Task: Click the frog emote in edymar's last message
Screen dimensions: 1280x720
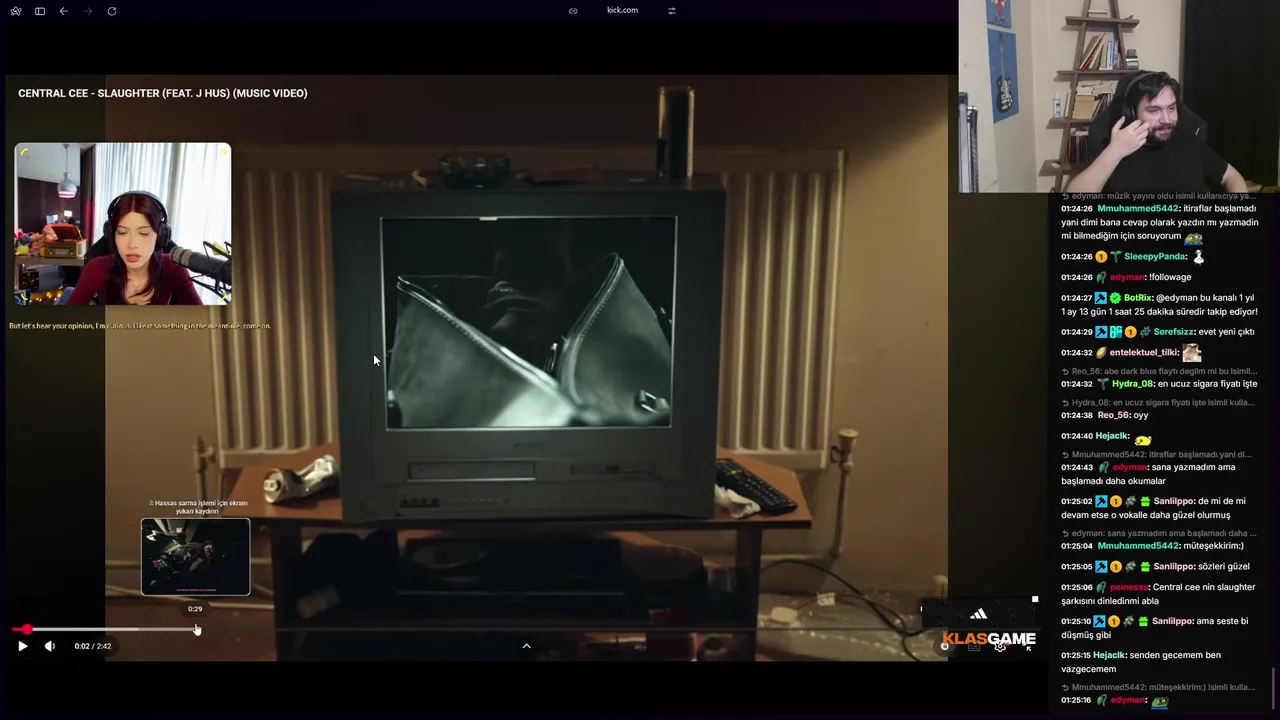Action: coord(1159,702)
